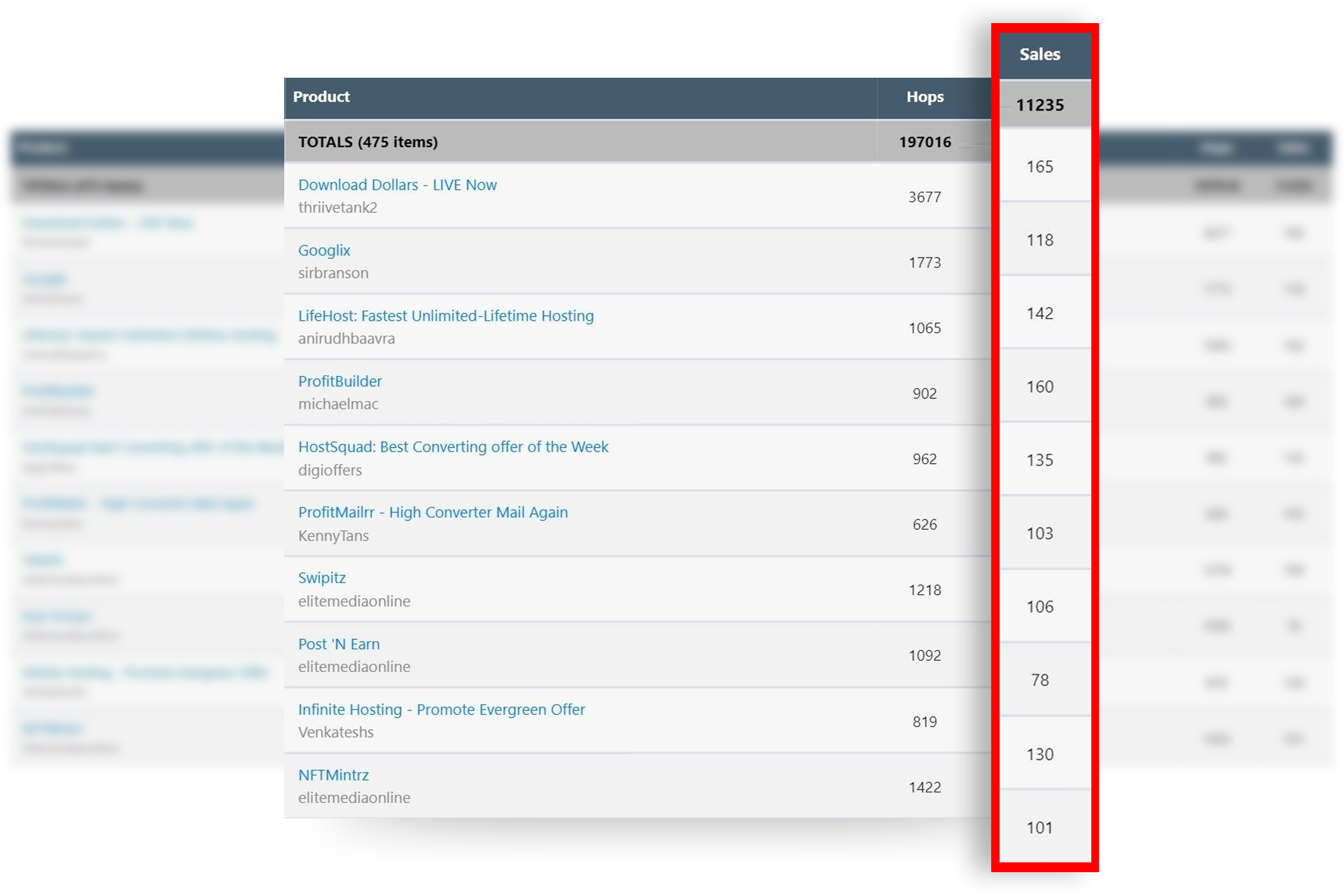Select sales value 106
Image resolution: width=1344 pixels, height=896 pixels.
1039,607
